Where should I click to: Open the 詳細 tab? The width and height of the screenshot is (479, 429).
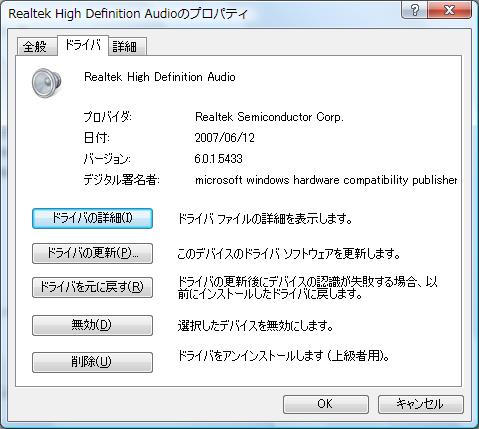[125, 46]
